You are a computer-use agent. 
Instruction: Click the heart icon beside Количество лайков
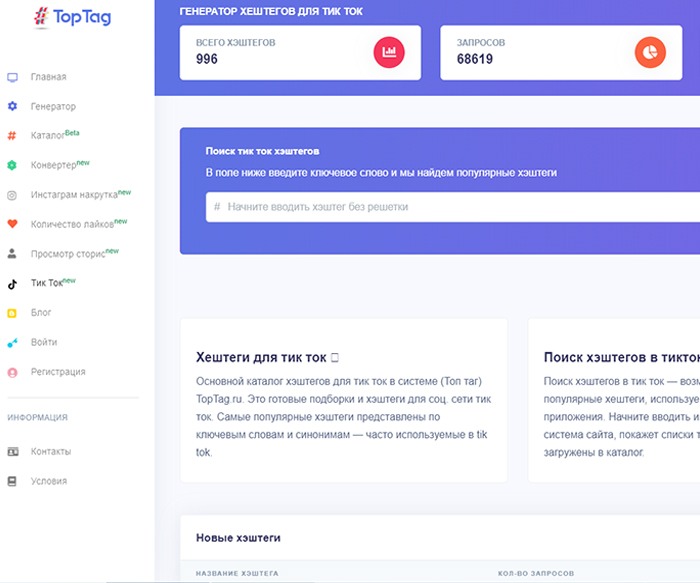(12, 224)
